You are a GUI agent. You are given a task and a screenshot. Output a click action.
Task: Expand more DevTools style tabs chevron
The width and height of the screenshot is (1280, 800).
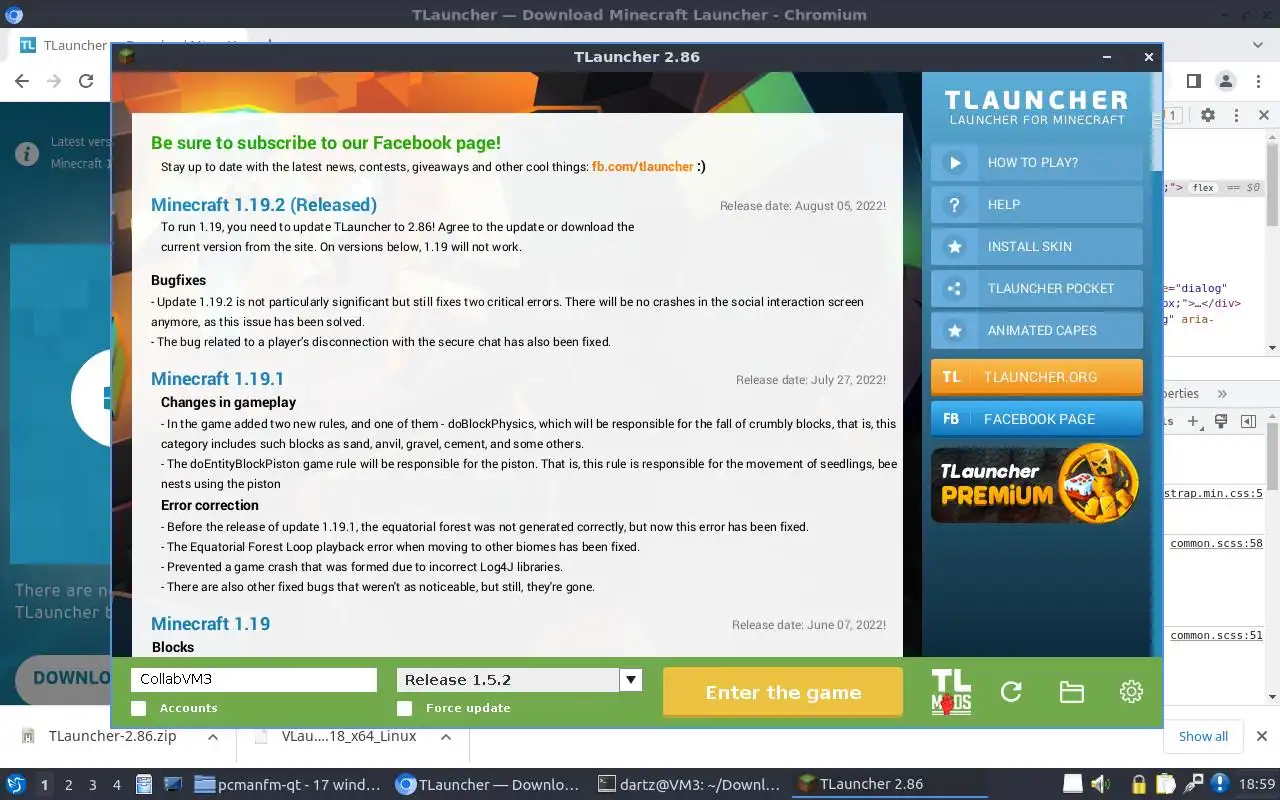pos(1221,394)
